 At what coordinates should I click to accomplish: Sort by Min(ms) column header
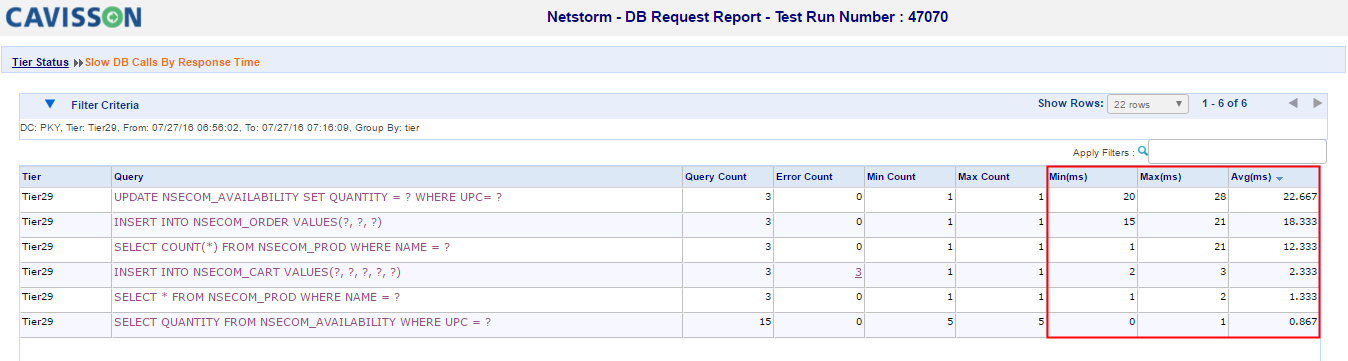pyautogui.click(x=1092, y=177)
